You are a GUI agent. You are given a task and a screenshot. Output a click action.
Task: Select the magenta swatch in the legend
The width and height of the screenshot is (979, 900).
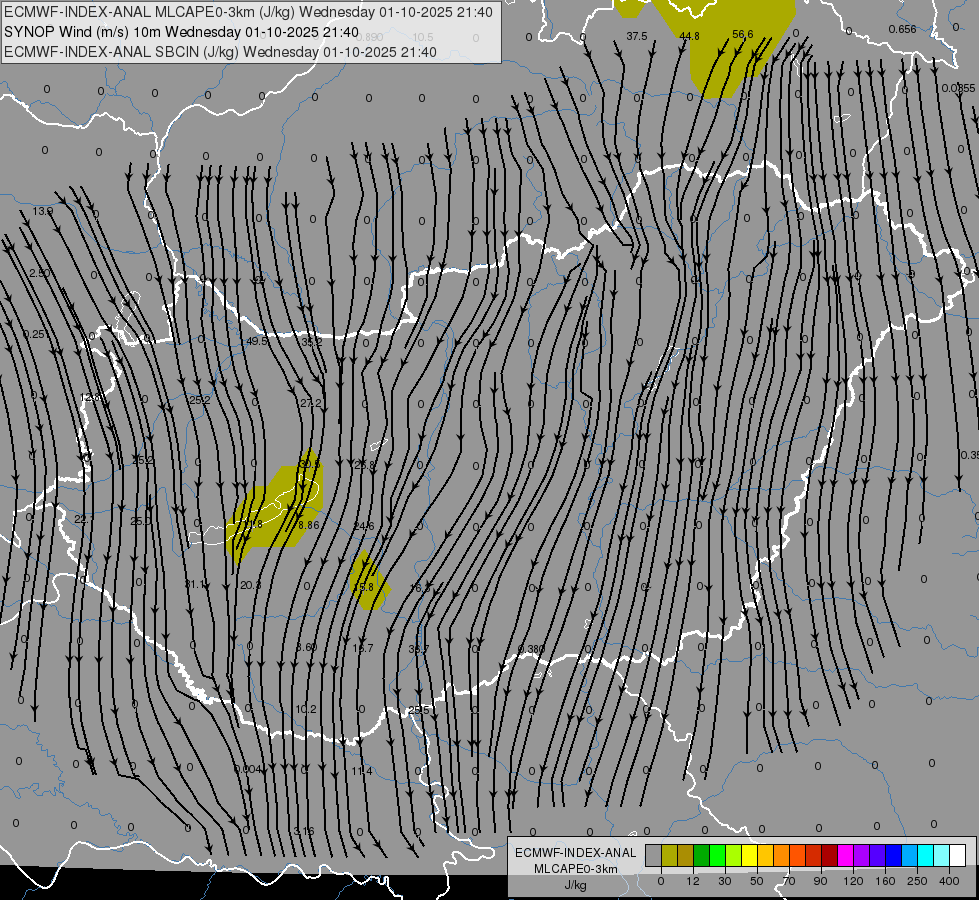[845, 855]
